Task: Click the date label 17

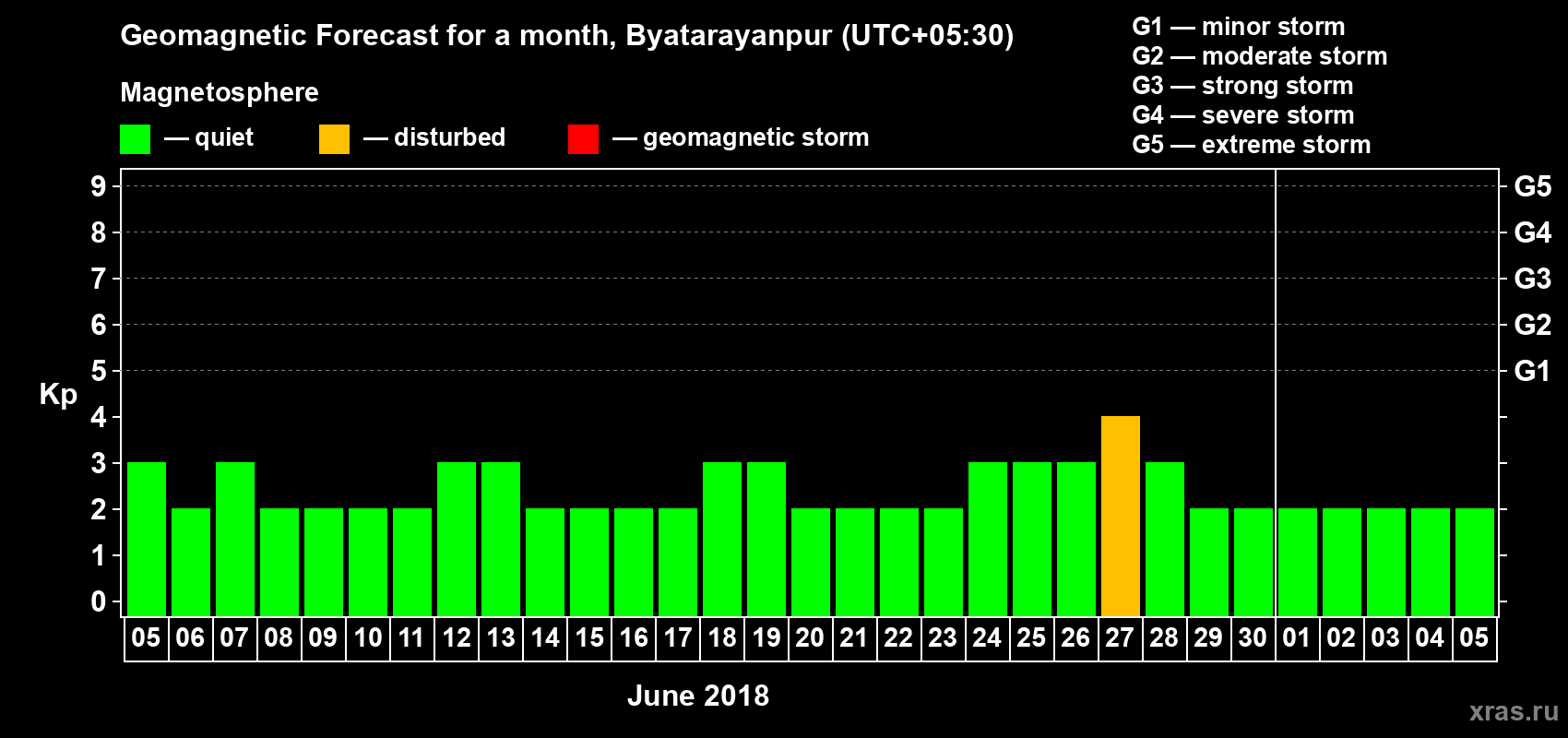Action: (x=677, y=638)
